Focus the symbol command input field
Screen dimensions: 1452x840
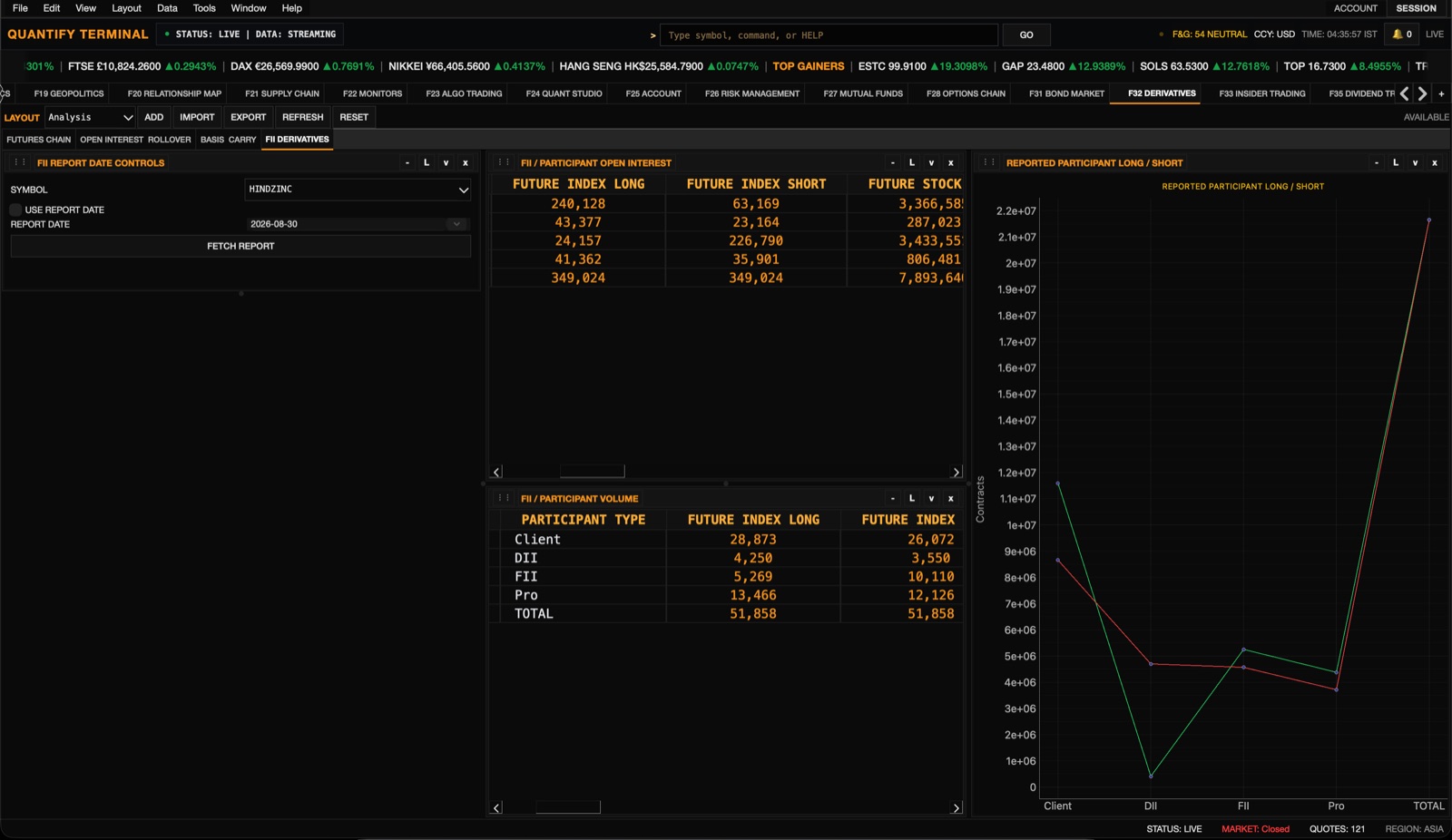[x=829, y=35]
